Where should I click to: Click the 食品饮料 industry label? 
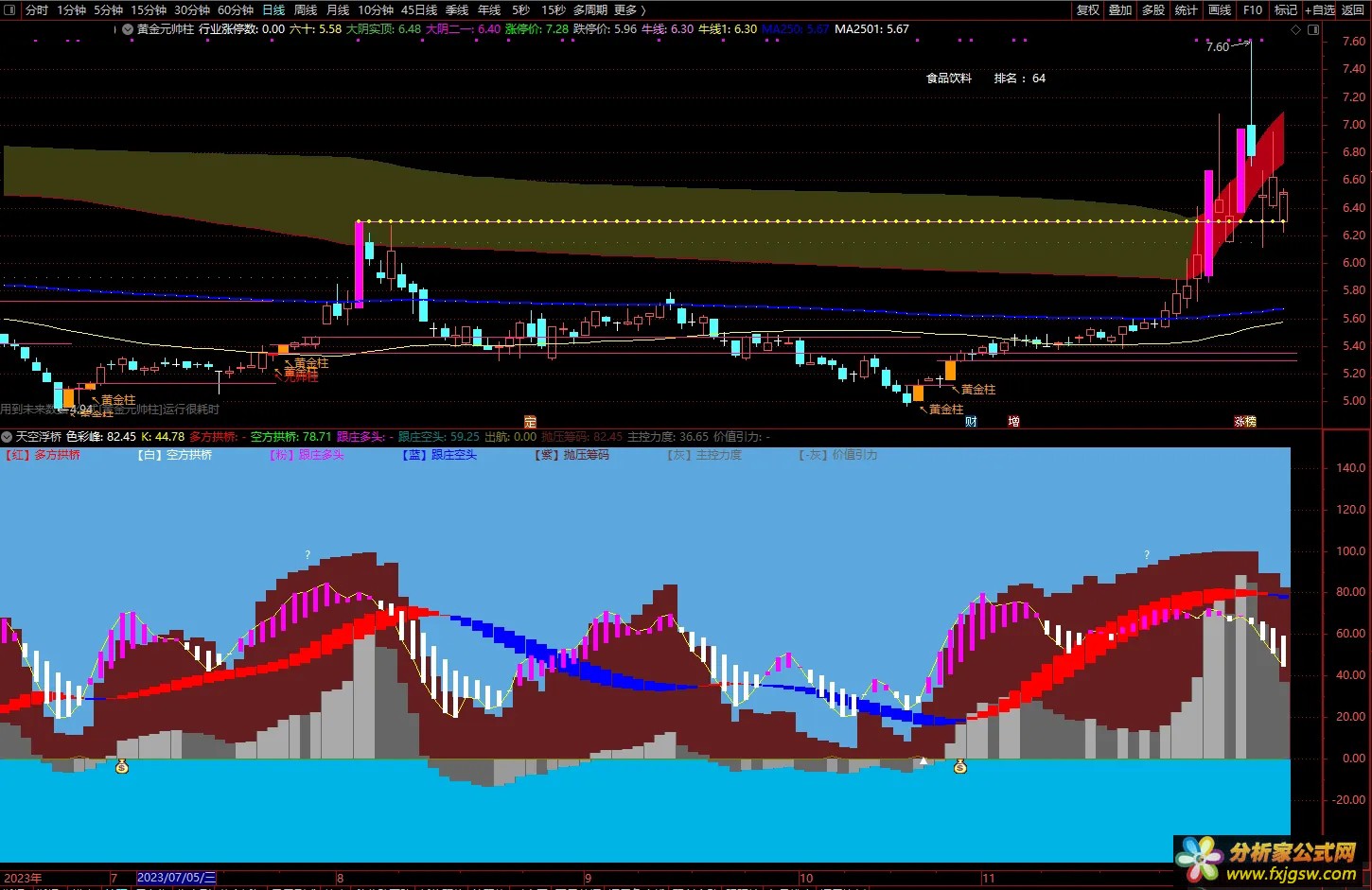coord(949,79)
